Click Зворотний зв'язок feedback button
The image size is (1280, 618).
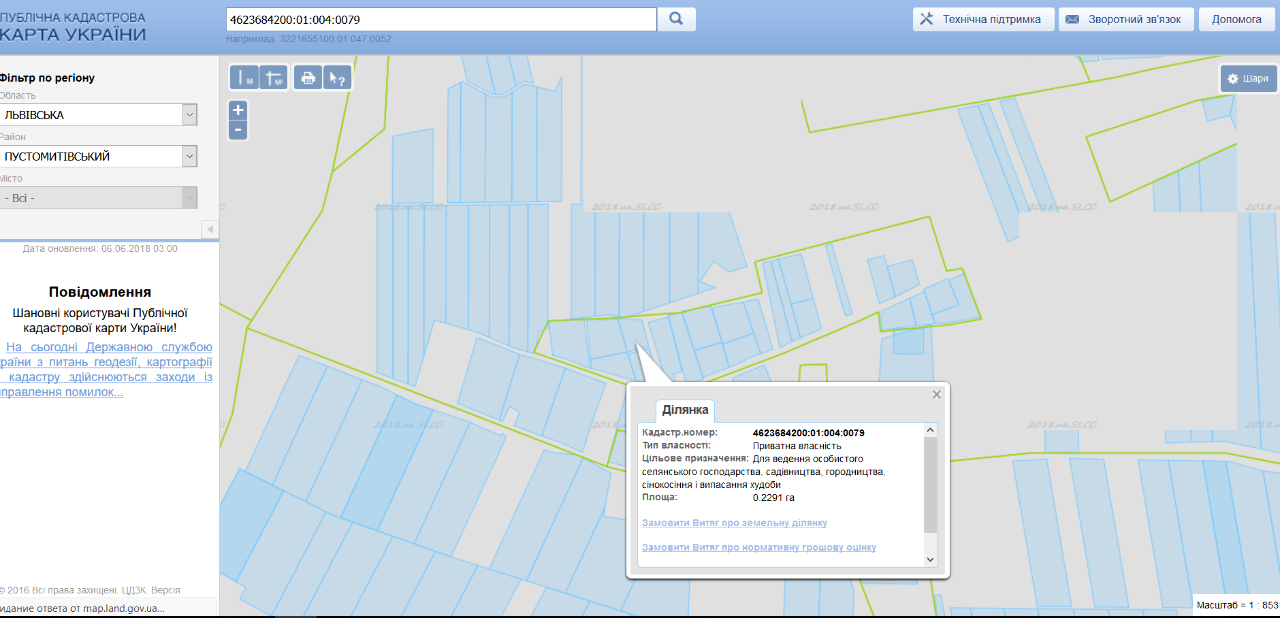pos(1125,19)
